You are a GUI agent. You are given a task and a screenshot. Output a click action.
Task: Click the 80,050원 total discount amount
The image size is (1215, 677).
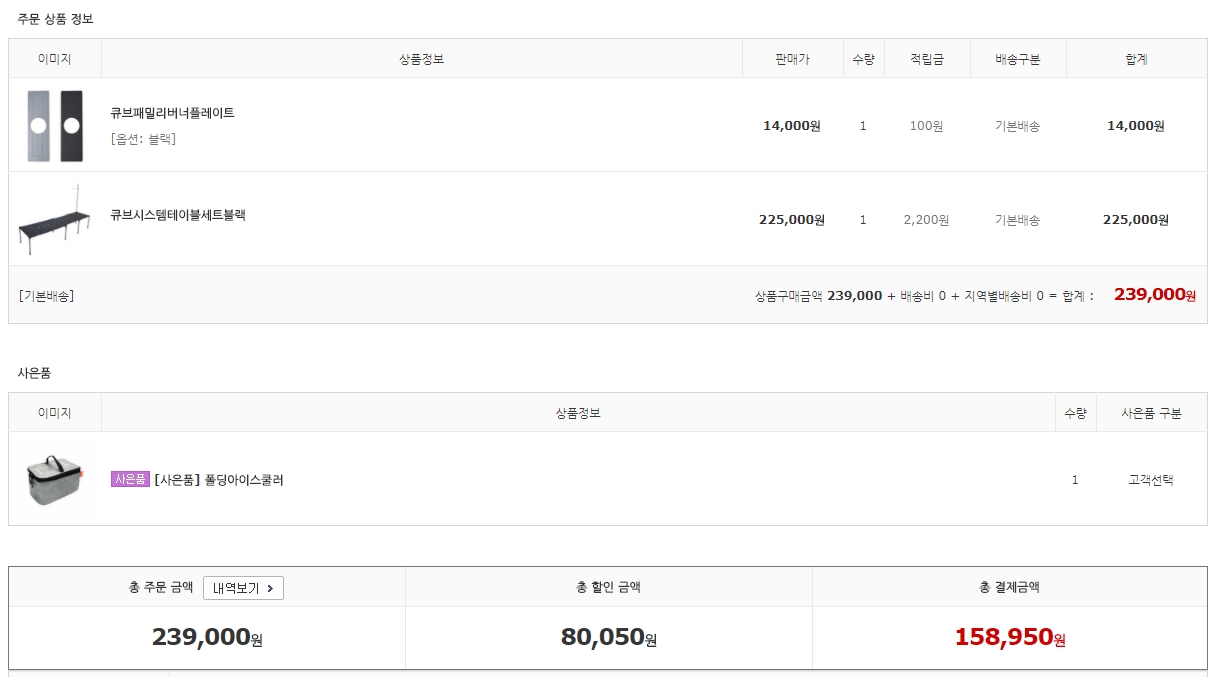608,637
